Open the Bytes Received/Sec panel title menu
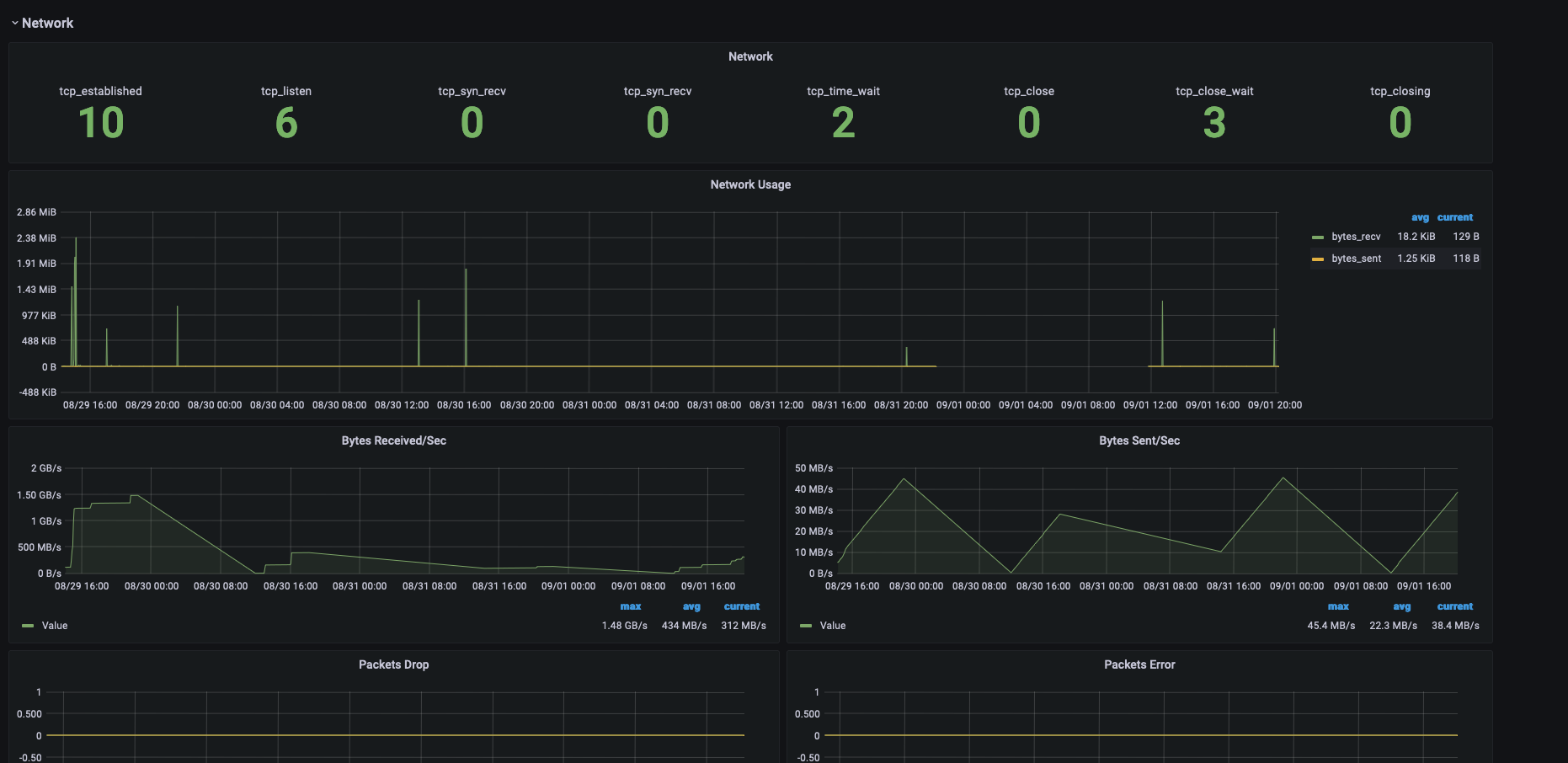This screenshot has width=1568, height=763. [x=394, y=440]
